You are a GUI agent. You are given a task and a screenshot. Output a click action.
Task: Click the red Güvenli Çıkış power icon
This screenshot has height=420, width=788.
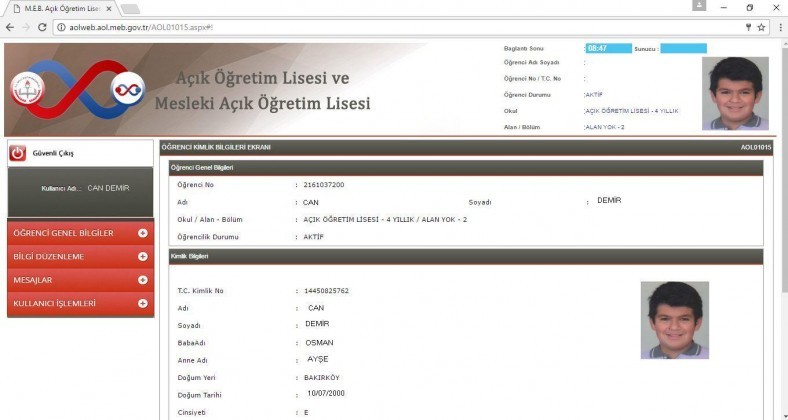pos(17,153)
